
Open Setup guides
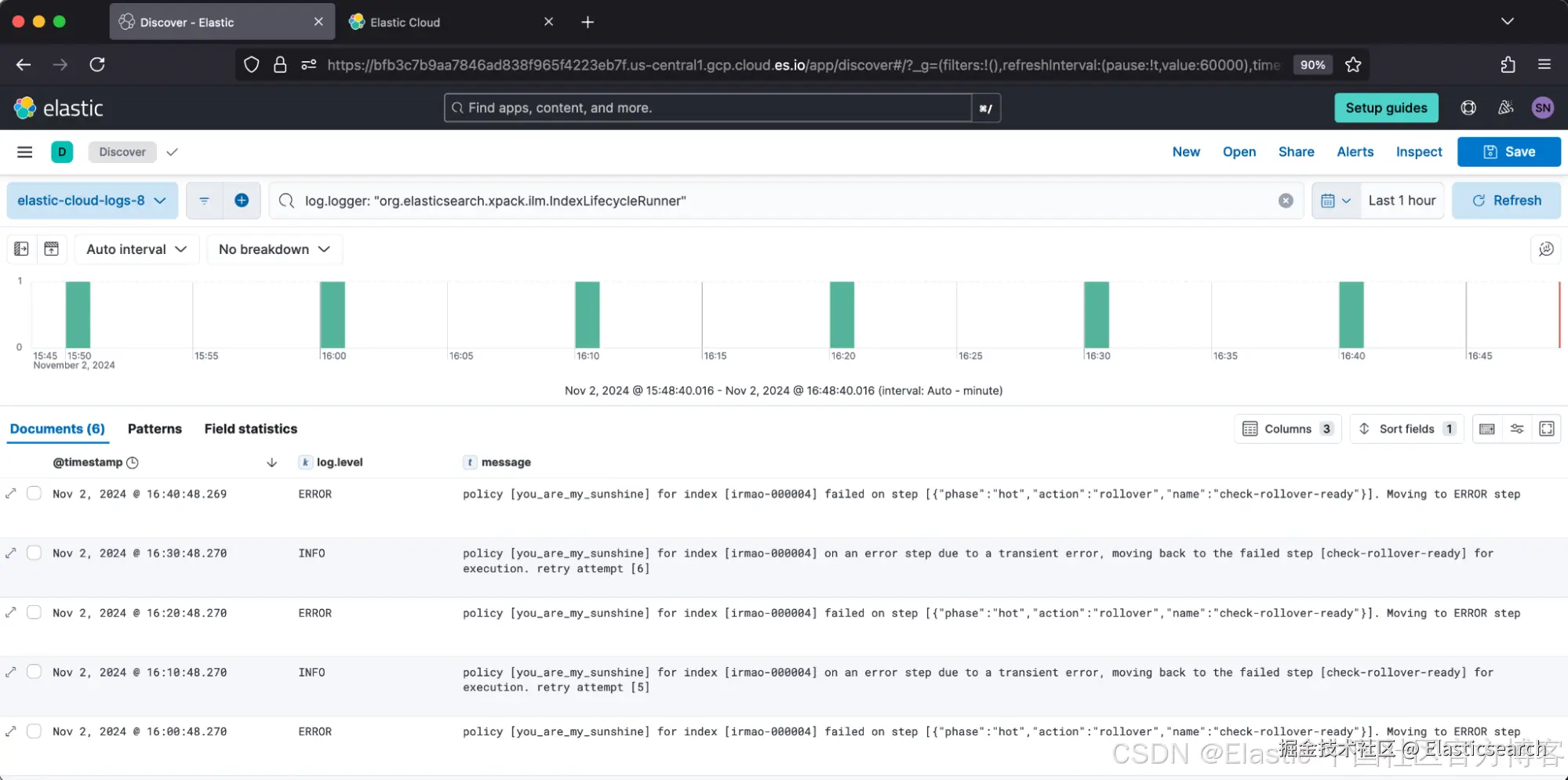[x=1386, y=108]
